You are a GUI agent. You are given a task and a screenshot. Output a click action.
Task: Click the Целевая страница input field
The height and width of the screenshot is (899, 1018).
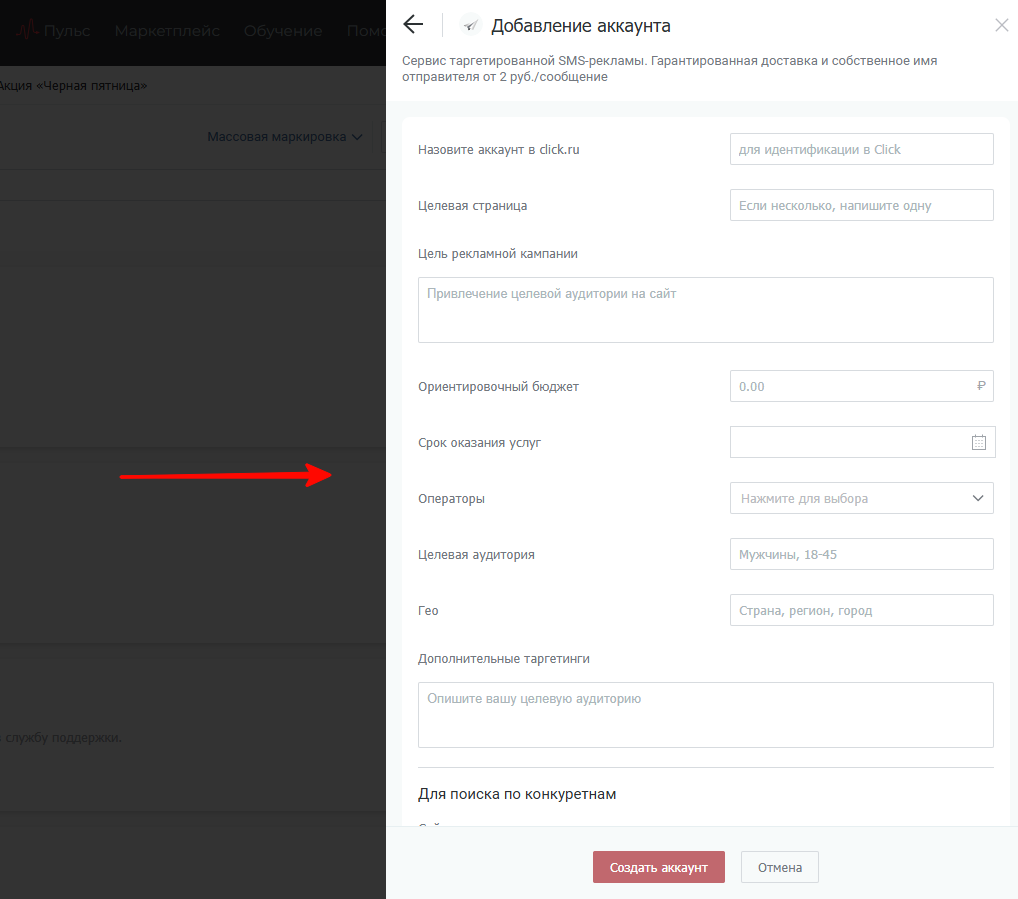(x=861, y=205)
